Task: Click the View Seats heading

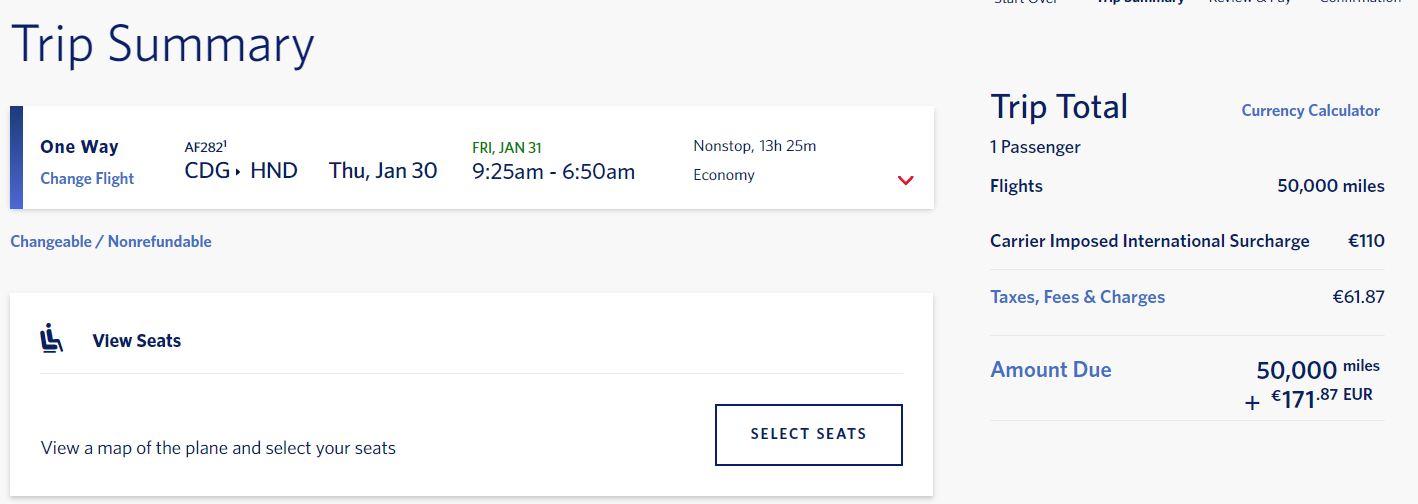Action: pos(137,341)
